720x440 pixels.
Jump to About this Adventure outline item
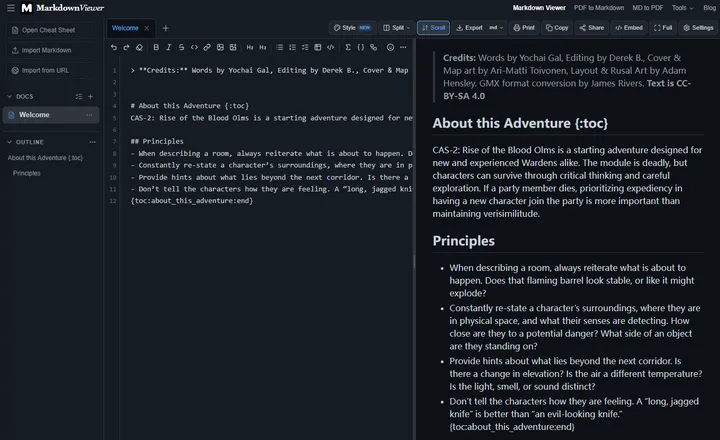tap(45, 158)
